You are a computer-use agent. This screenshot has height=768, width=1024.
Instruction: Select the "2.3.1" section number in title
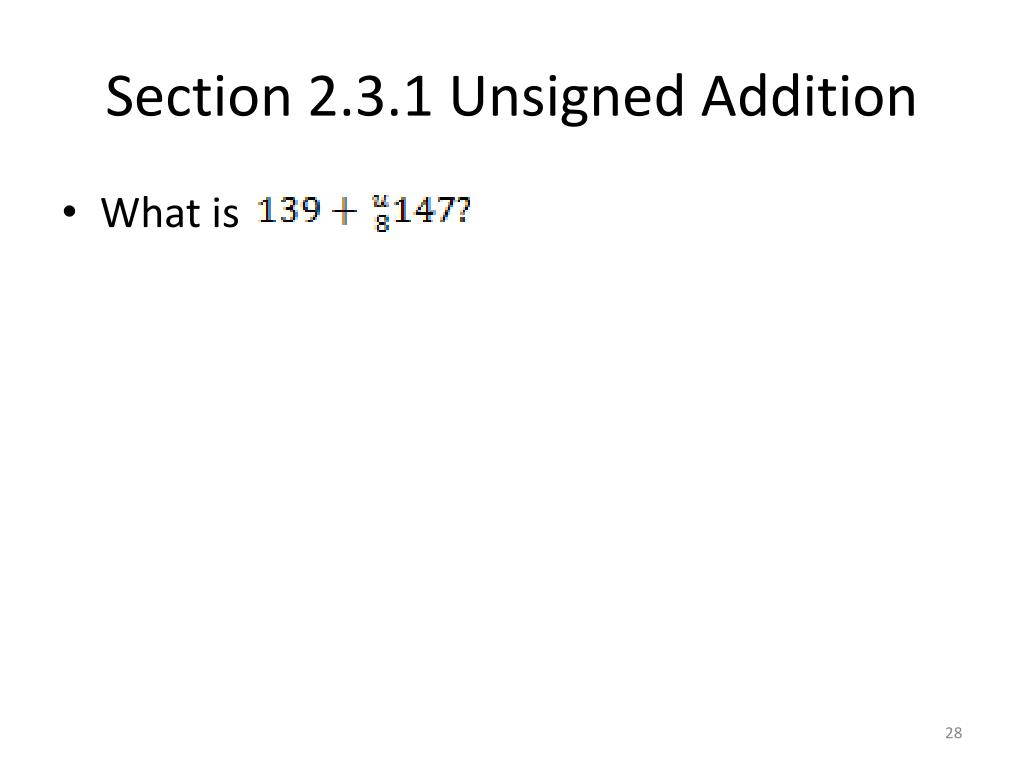370,97
